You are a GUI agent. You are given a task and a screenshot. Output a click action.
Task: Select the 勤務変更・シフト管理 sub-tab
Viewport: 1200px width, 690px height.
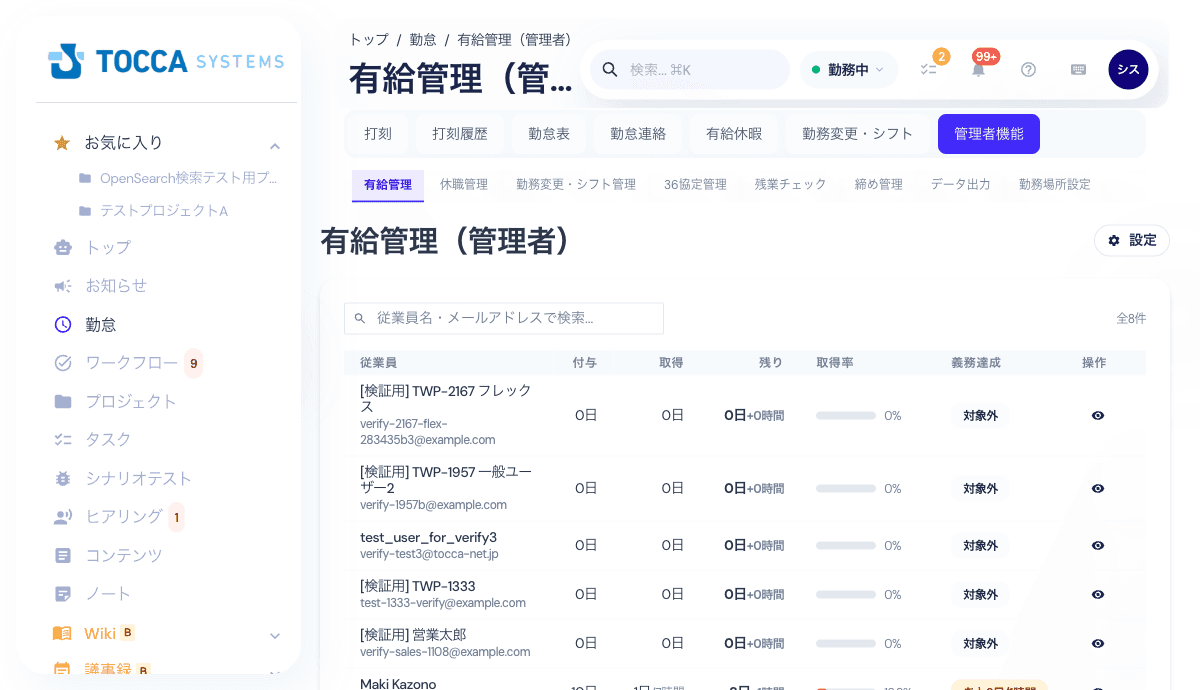[x=576, y=185]
